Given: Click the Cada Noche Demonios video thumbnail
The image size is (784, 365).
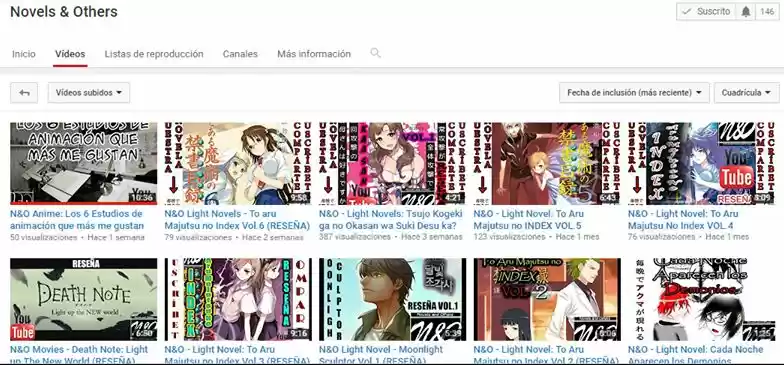Looking at the screenshot, I should (702, 300).
